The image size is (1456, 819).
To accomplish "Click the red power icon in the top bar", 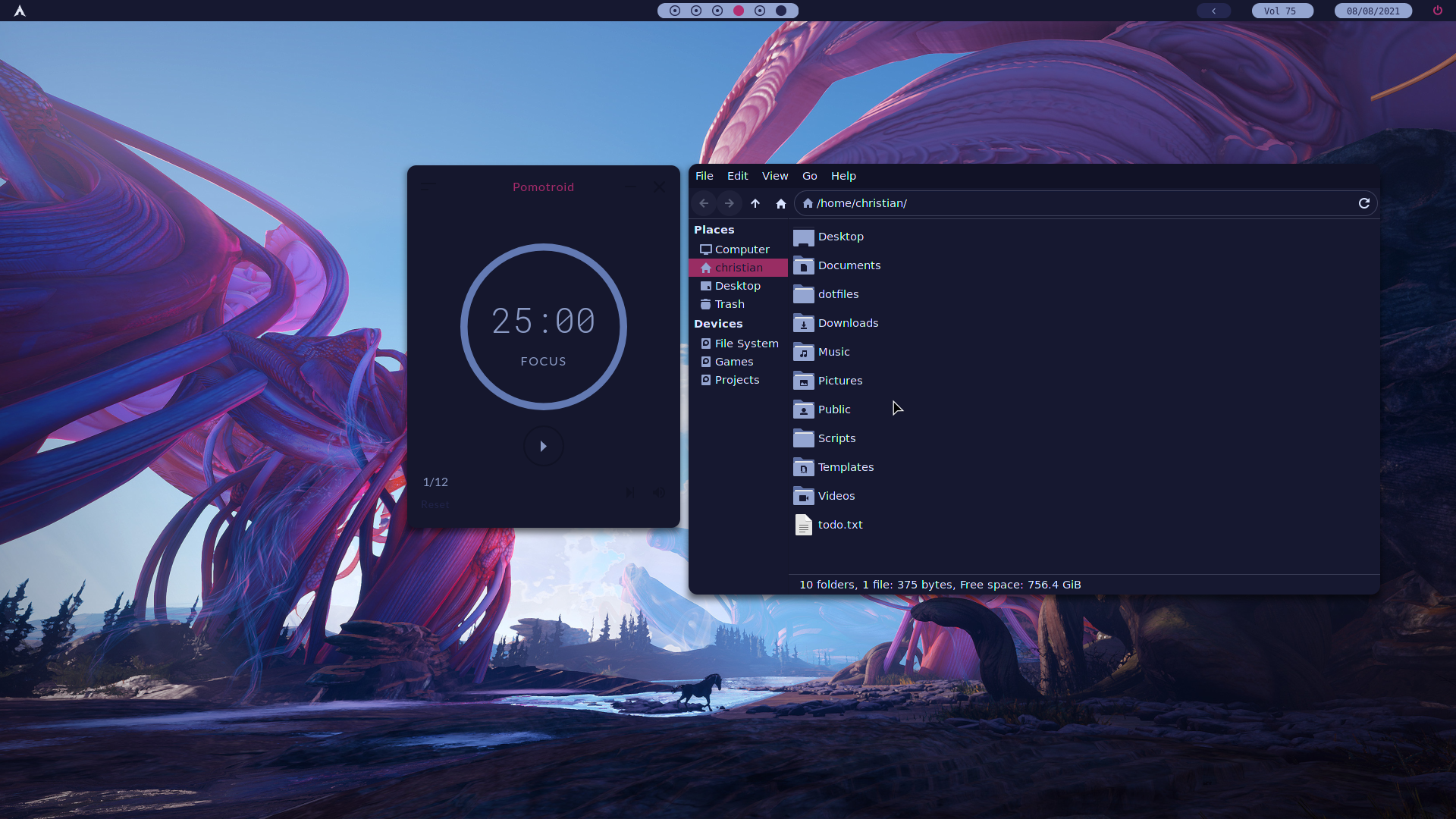I will (x=1437, y=11).
